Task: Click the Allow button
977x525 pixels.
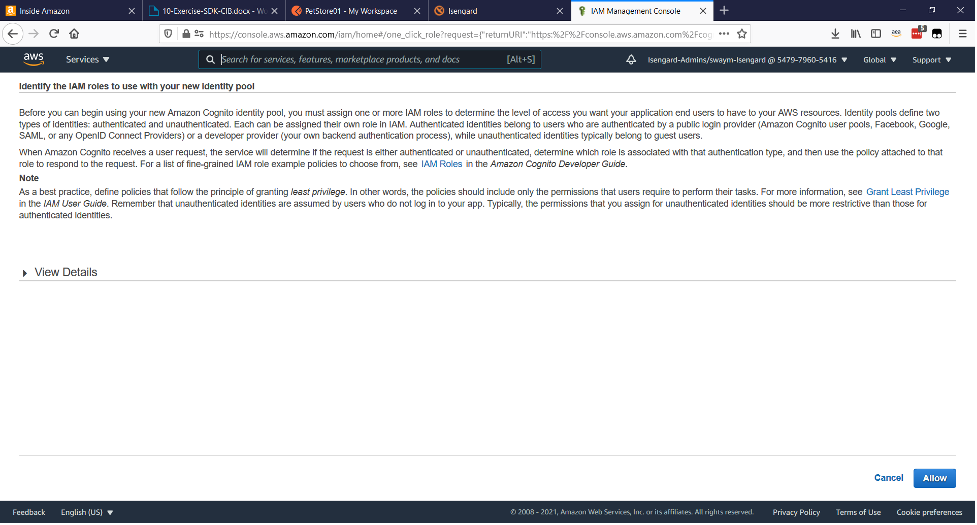Action: [x=934, y=478]
